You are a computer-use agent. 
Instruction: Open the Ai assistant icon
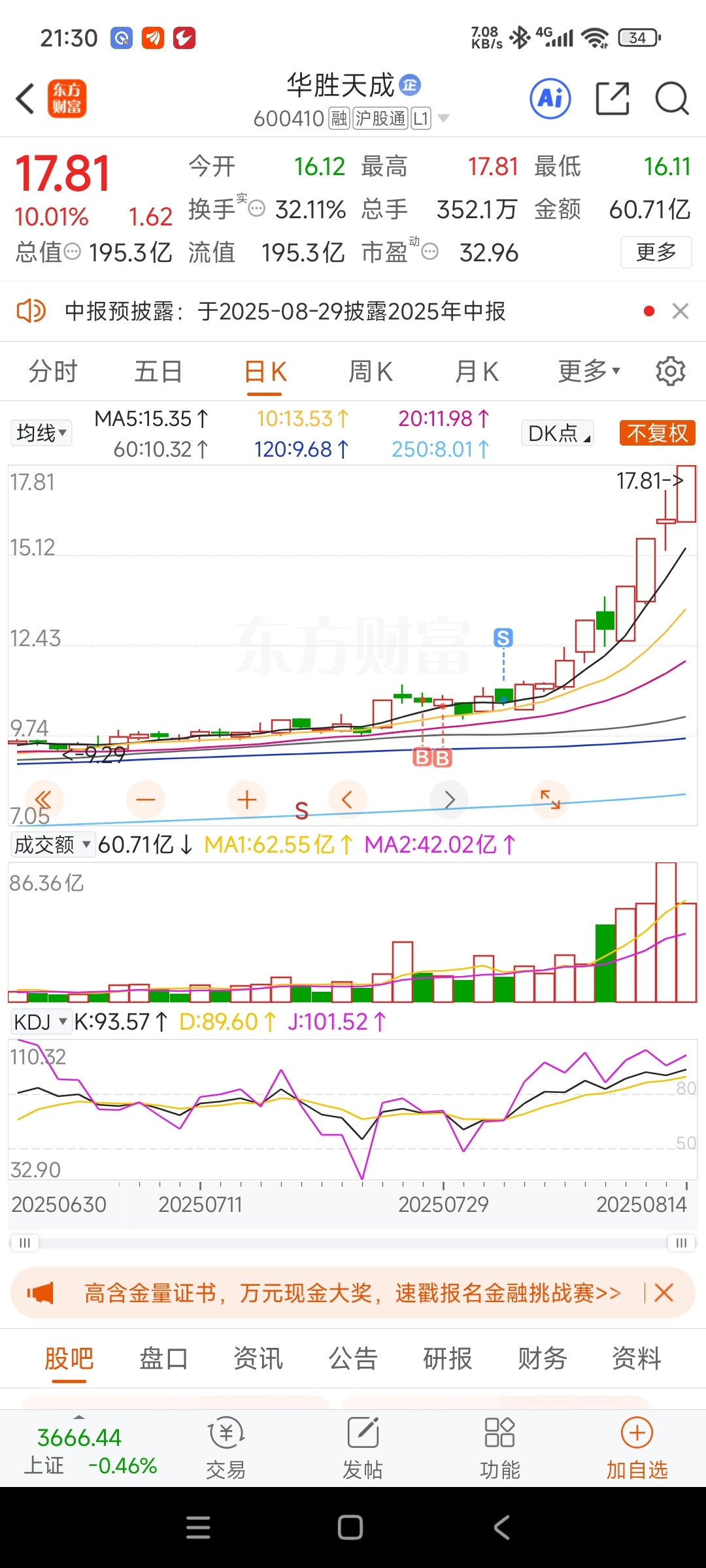(550, 99)
